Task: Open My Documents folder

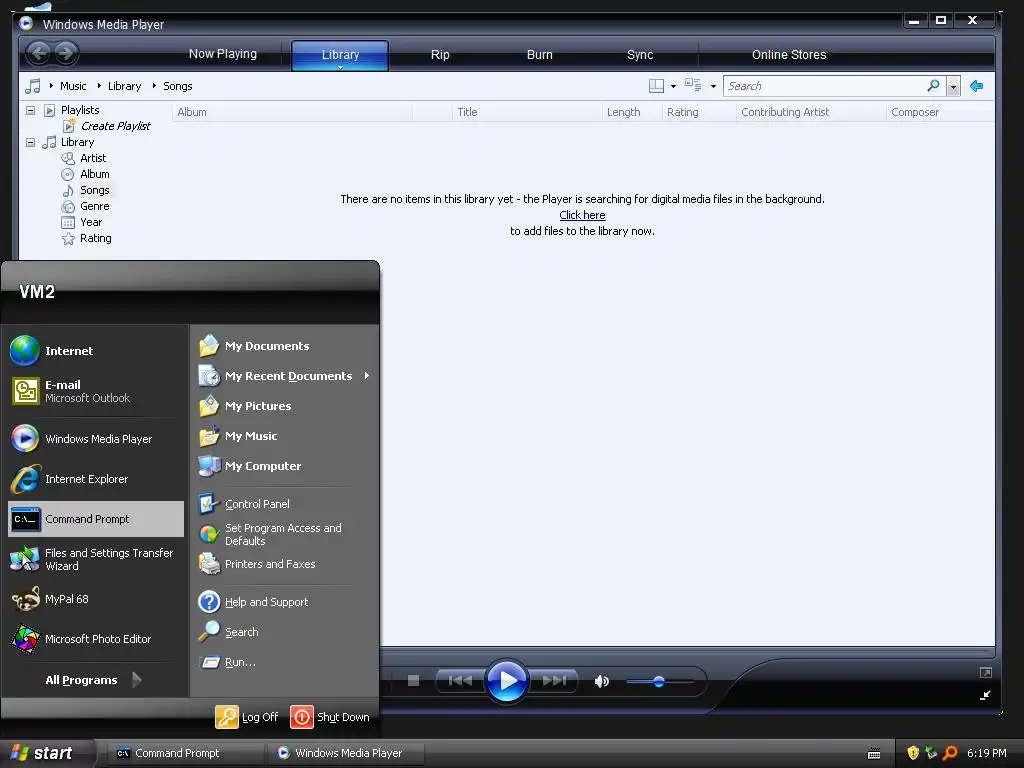Action: [x=285, y=346]
